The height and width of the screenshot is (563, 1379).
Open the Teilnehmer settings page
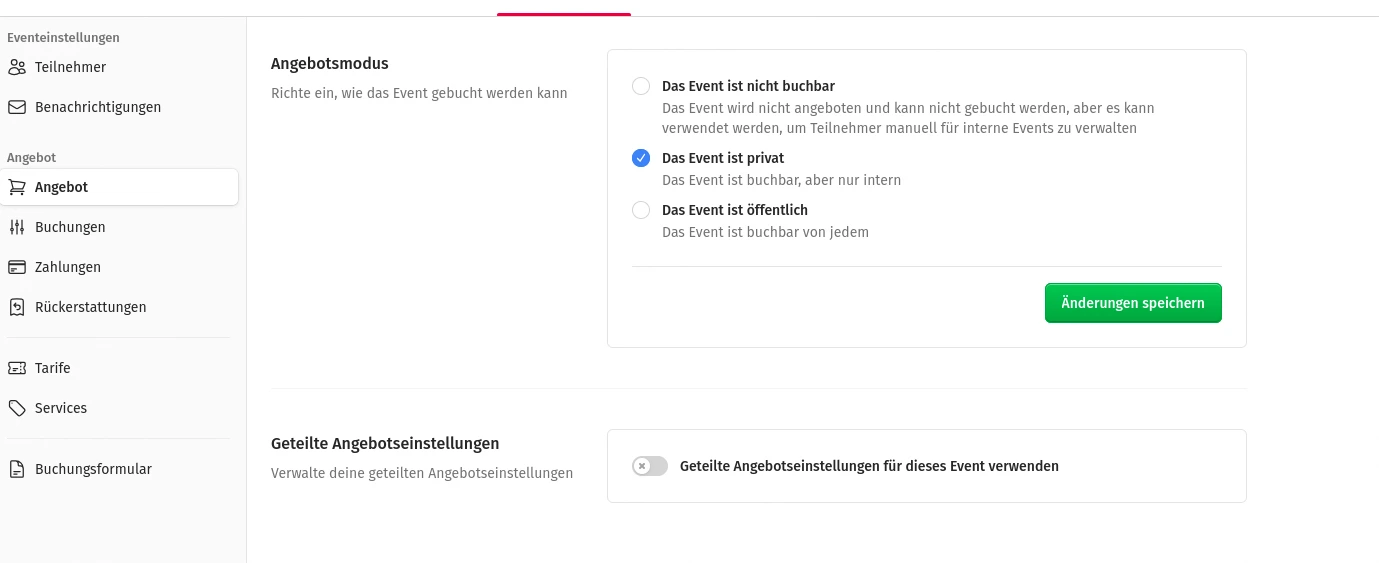70,67
